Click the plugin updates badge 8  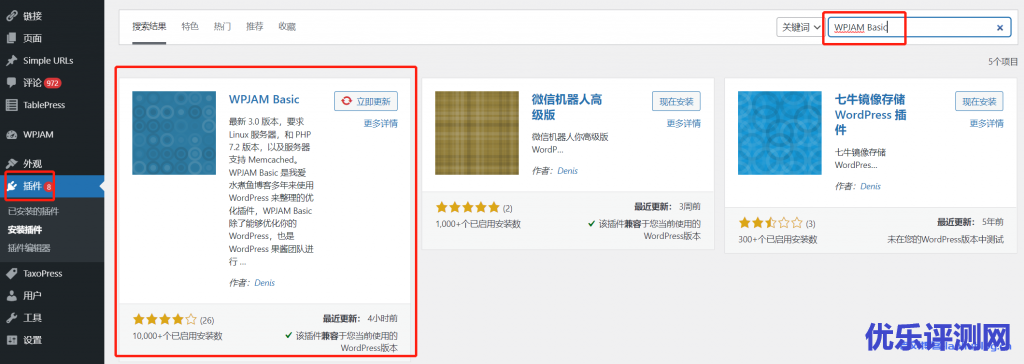click(x=49, y=187)
